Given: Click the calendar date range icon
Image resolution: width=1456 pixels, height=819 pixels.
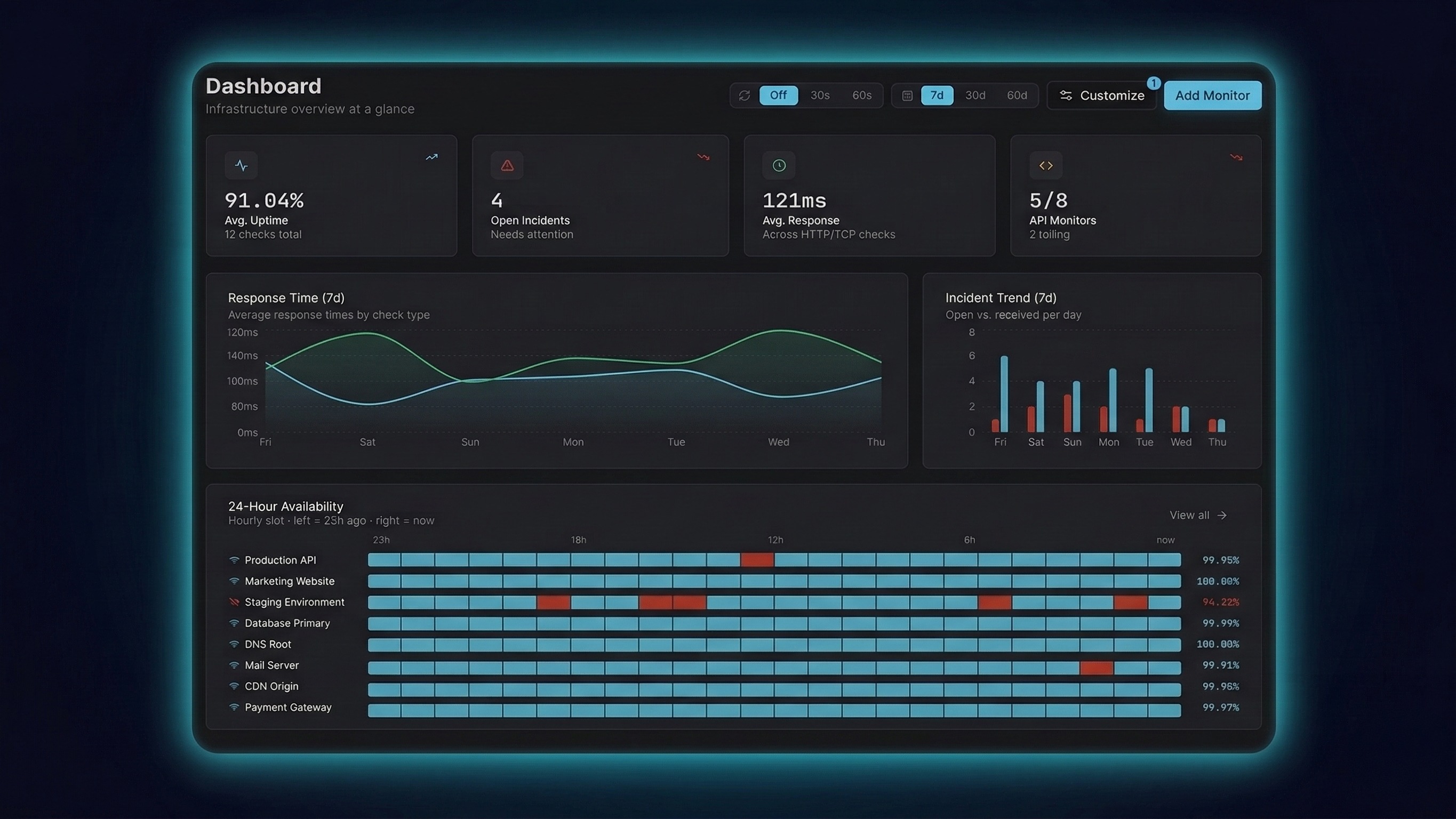Looking at the screenshot, I should [907, 95].
